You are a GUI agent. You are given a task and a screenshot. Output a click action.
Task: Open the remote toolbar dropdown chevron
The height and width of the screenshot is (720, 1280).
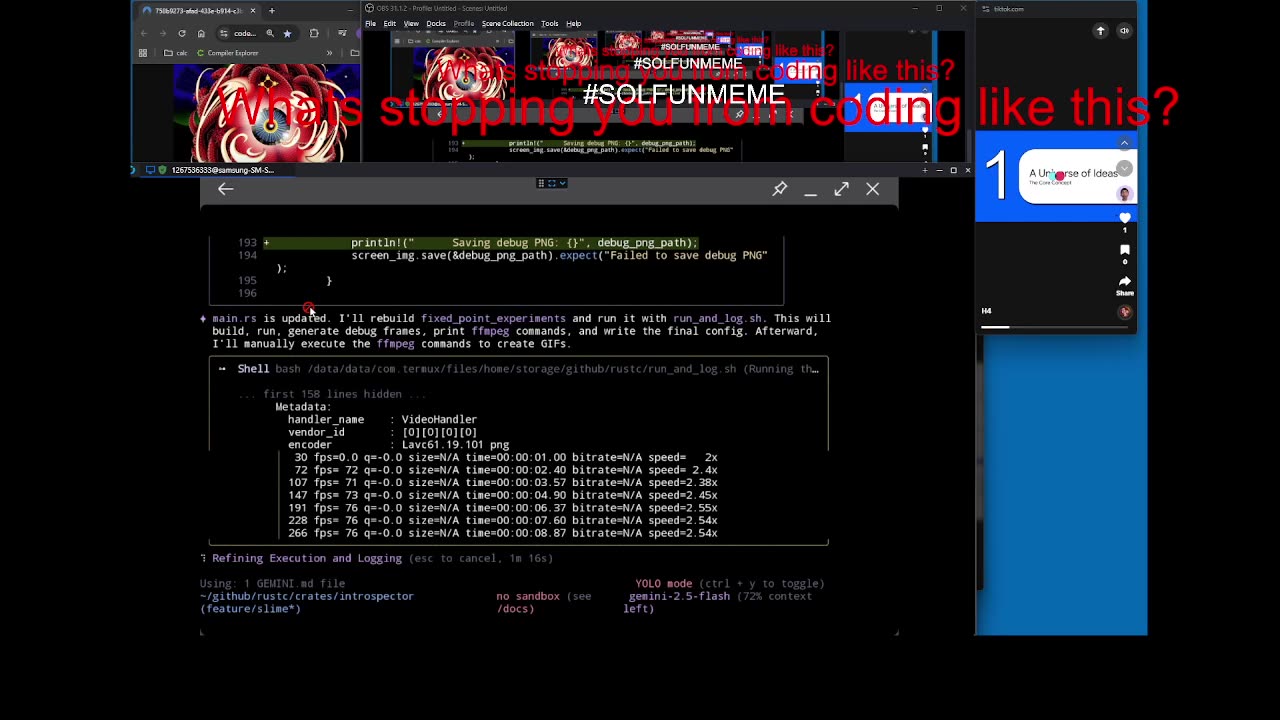[x=563, y=183]
